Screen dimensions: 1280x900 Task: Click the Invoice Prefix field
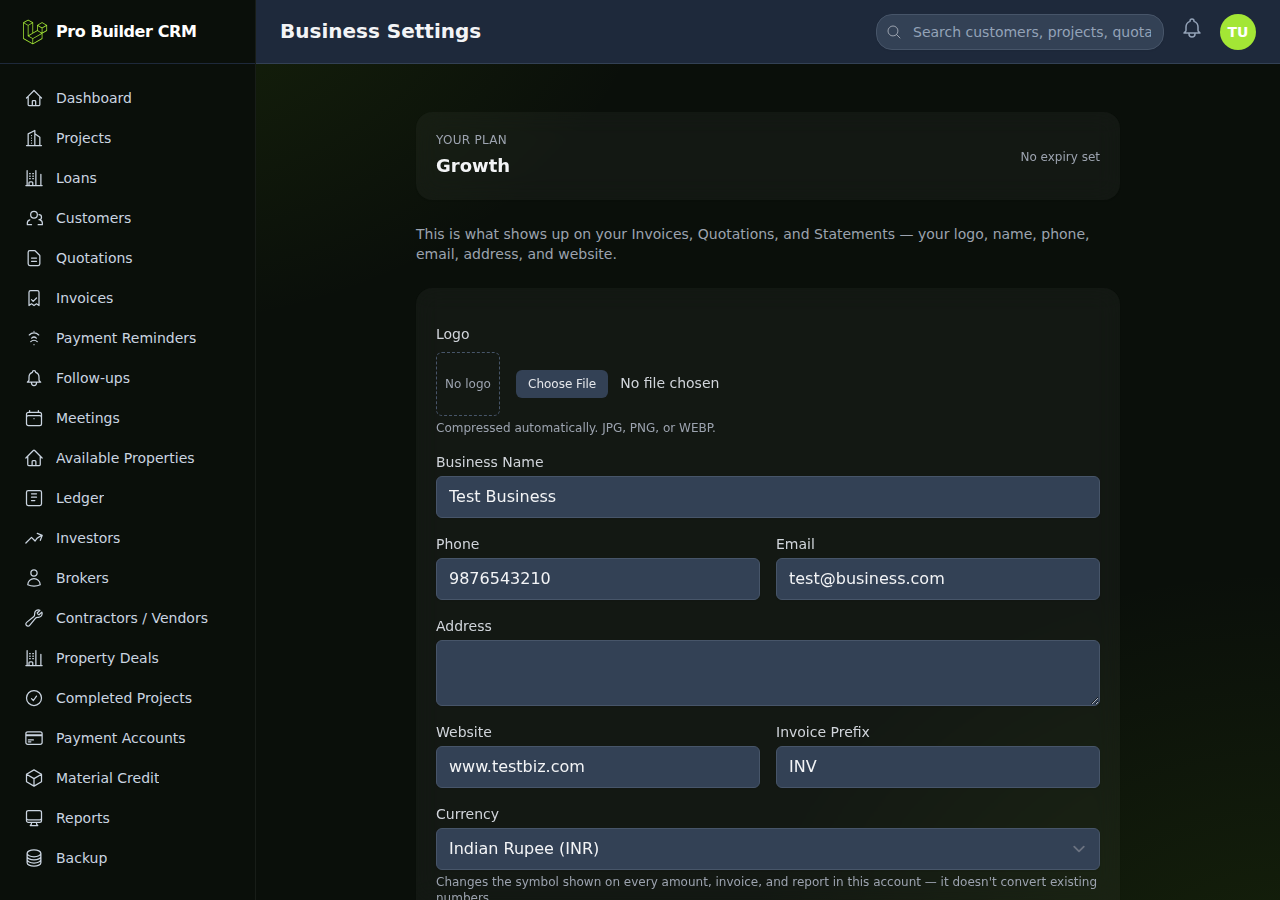pos(938,767)
